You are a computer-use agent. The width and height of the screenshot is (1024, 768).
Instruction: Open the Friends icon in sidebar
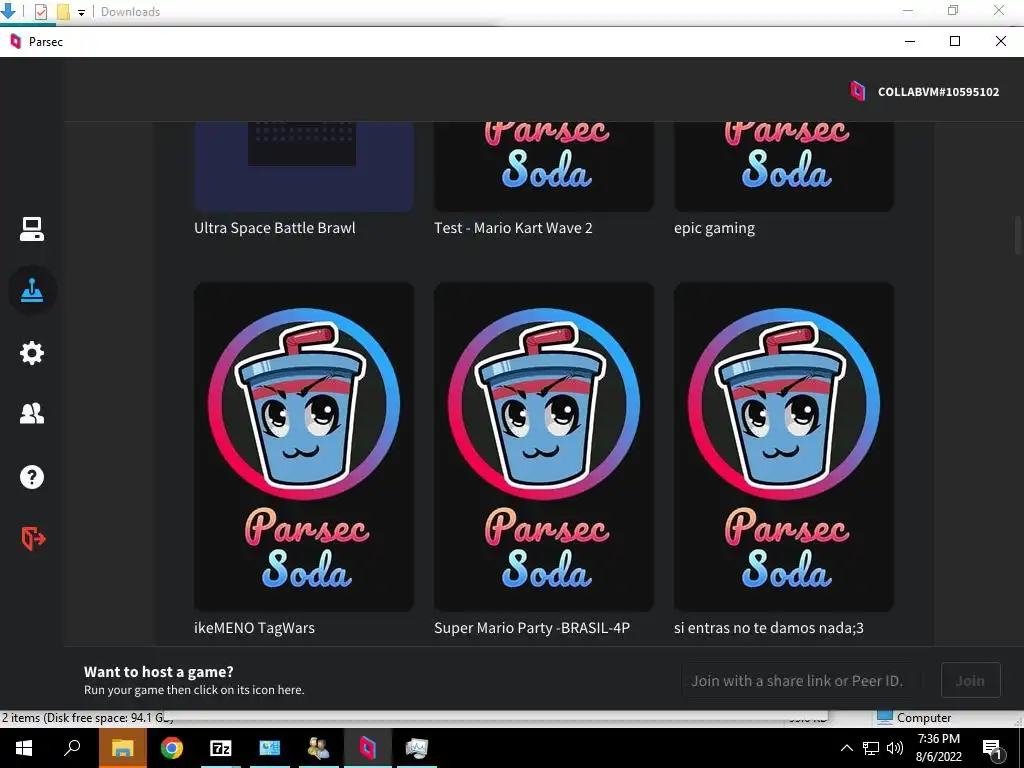click(x=31, y=413)
